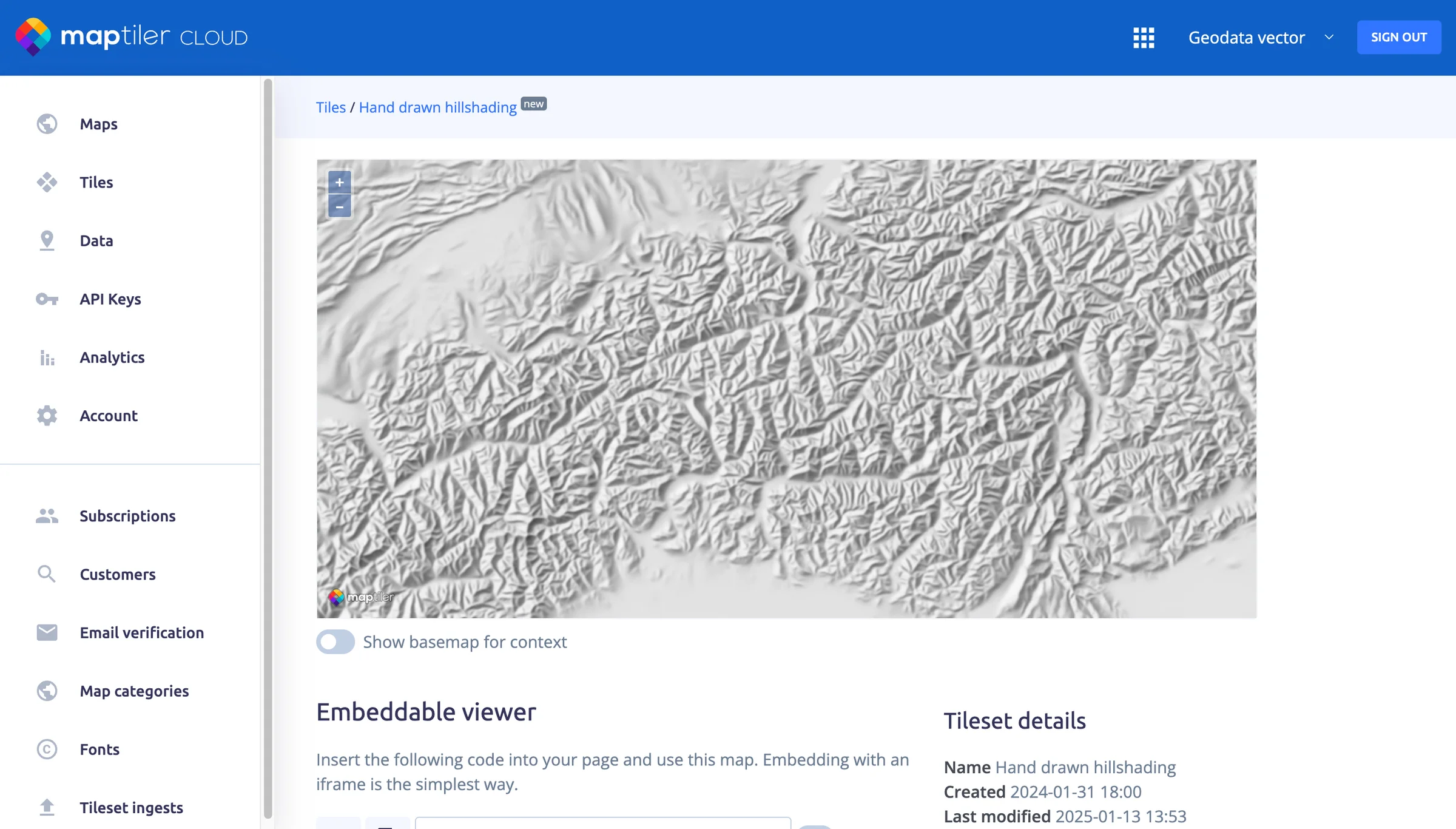Toggle Show basemap for context
This screenshot has height=829, width=1456.
point(335,641)
